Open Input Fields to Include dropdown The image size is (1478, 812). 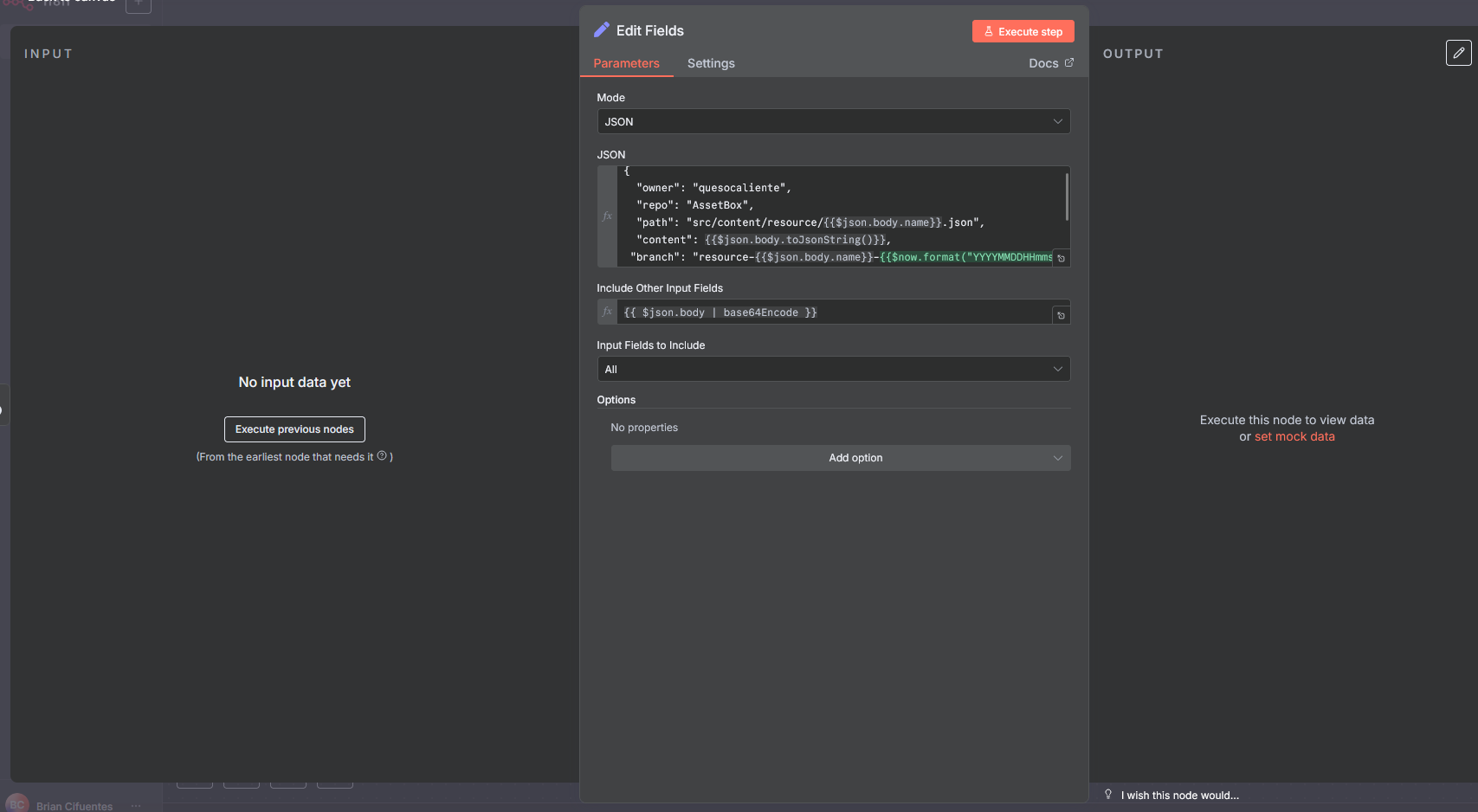833,369
